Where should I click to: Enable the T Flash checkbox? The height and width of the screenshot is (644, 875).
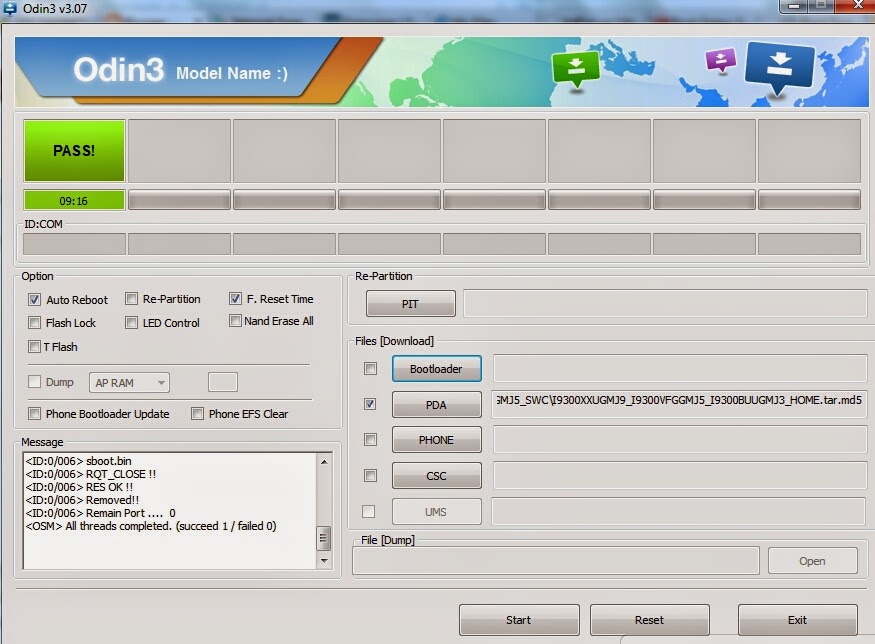pos(35,347)
